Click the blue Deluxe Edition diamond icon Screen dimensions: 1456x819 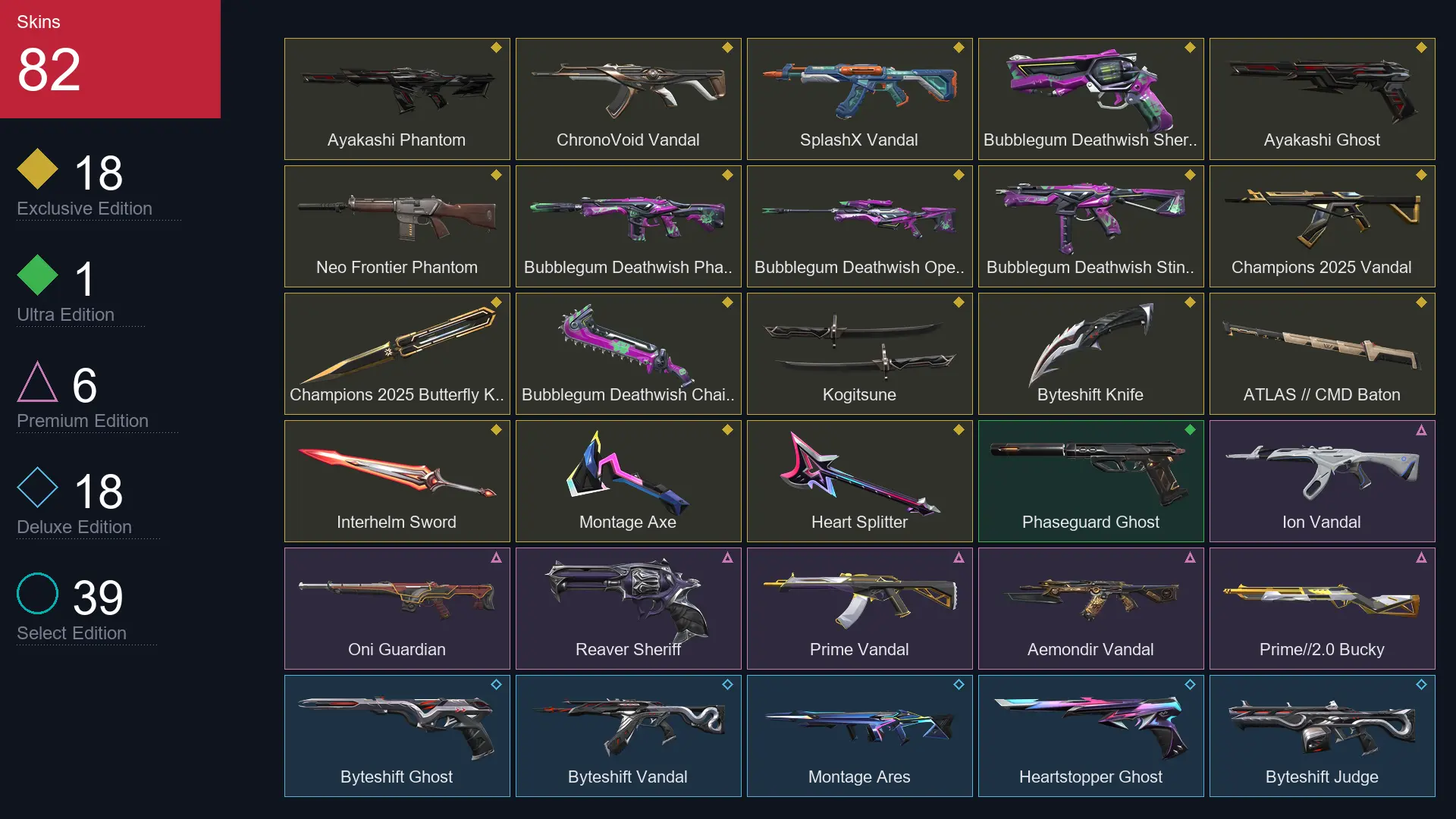[37, 488]
